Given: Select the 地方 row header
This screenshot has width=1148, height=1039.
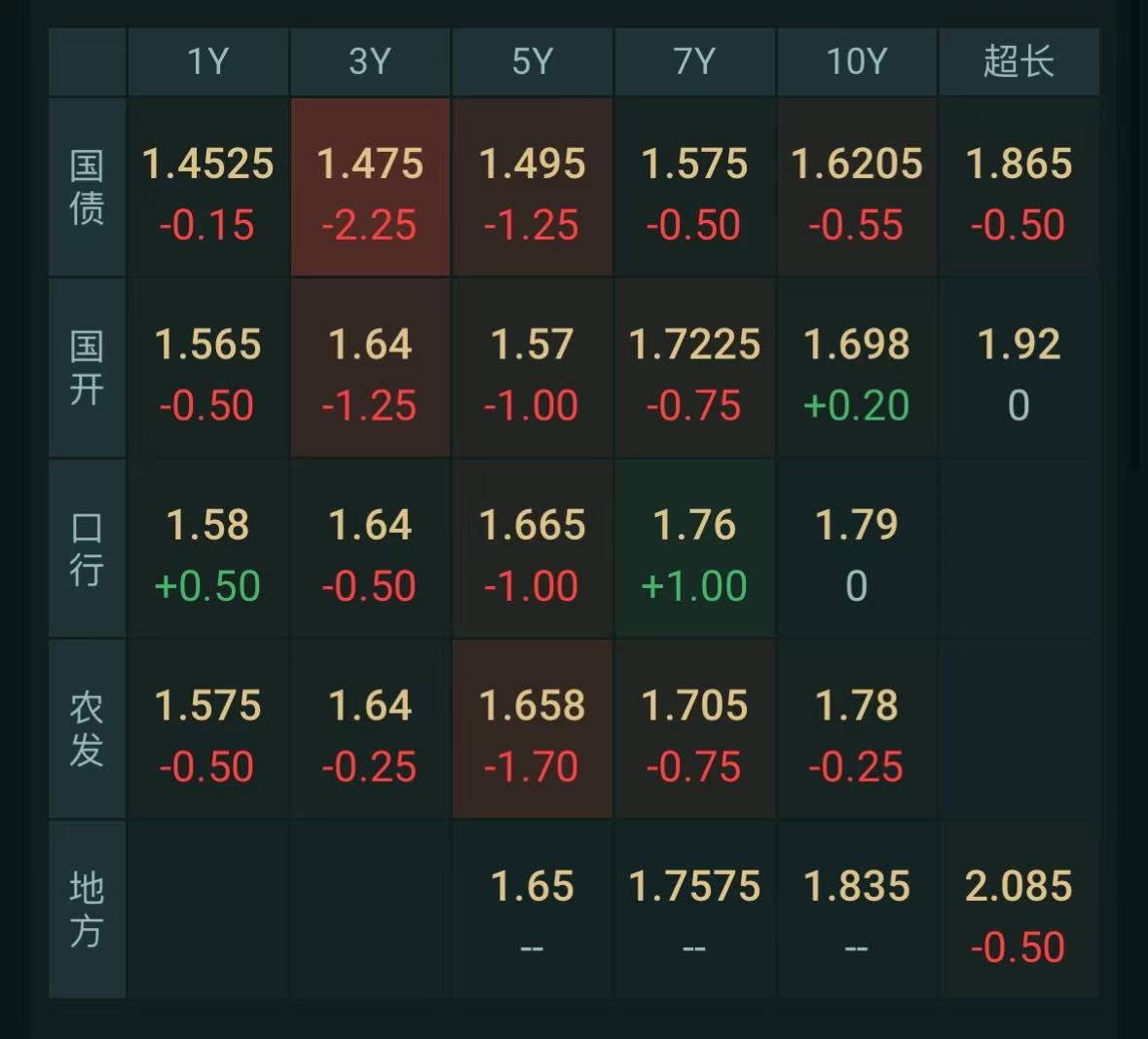Looking at the screenshot, I should (87, 909).
